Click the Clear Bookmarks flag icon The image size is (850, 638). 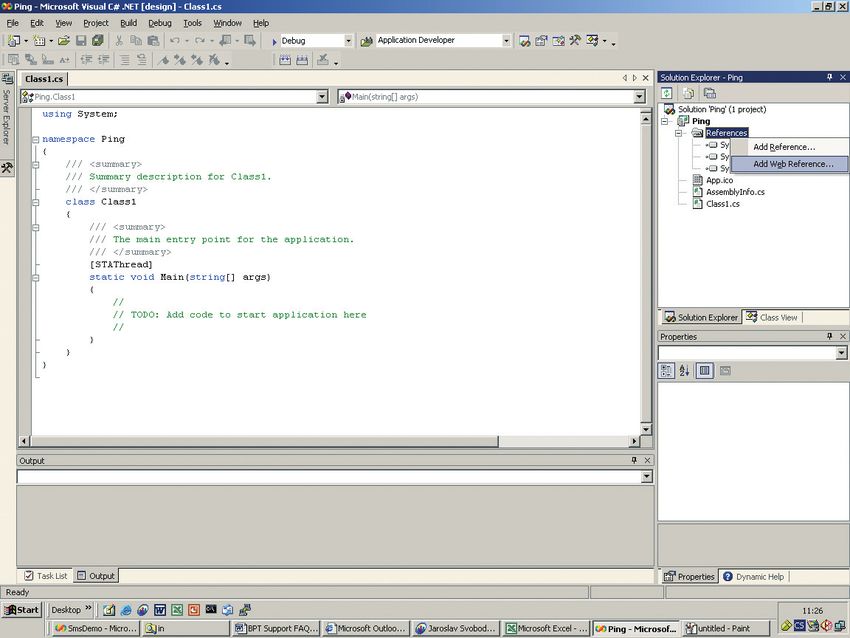(215, 60)
